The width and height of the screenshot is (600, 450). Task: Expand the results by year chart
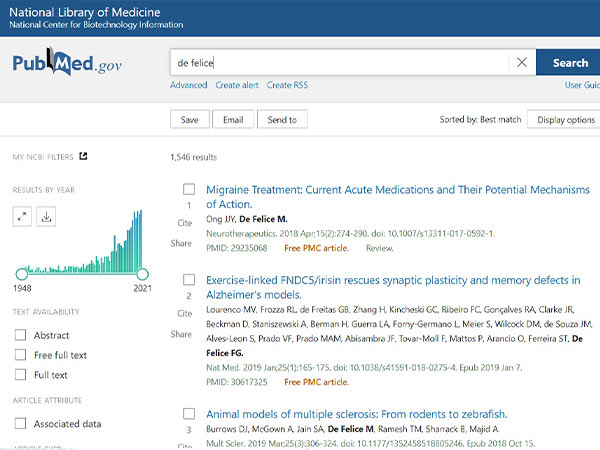[x=22, y=216]
